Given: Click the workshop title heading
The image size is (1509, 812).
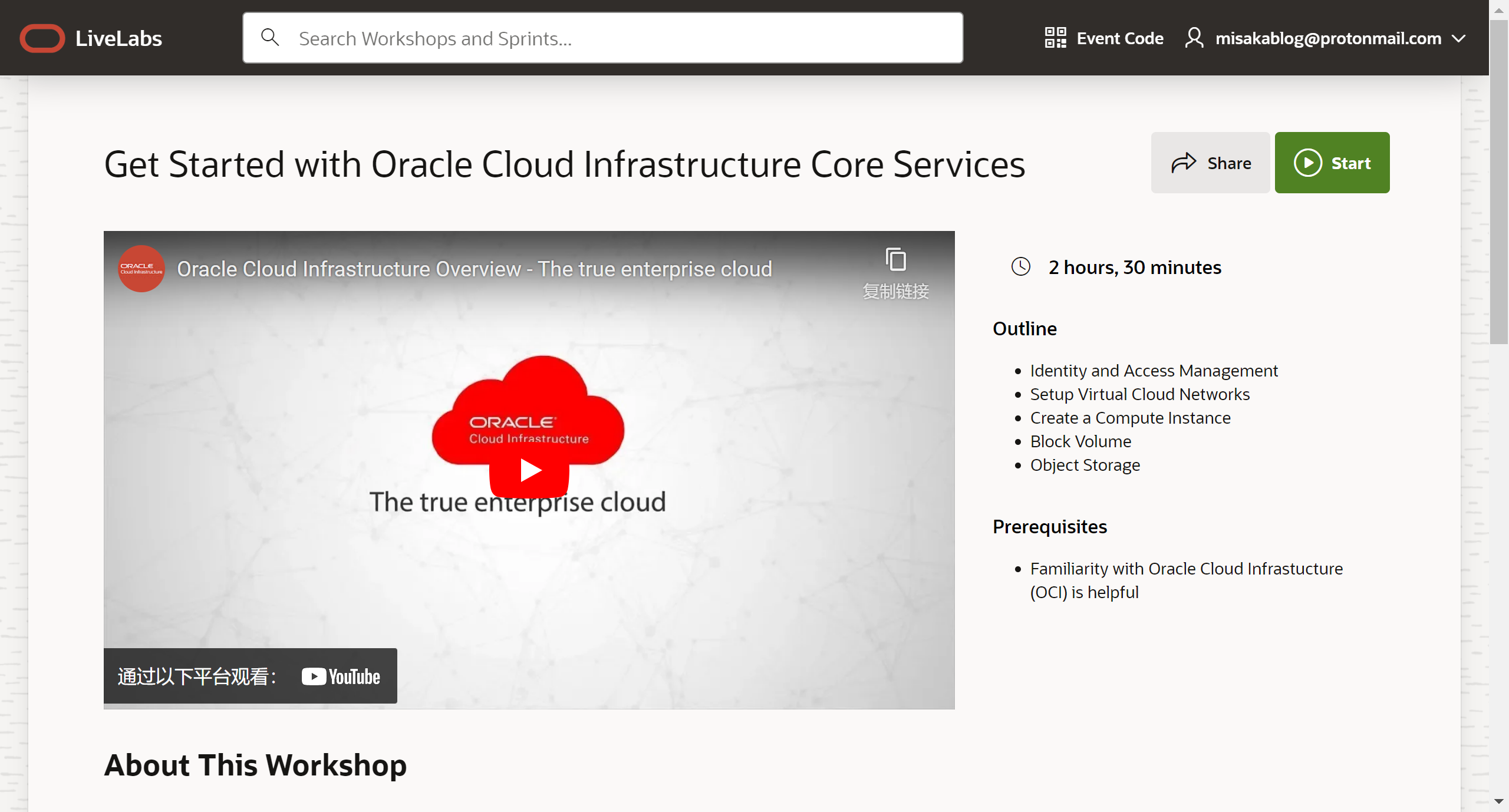Looking at the screenshot, I should [564, 164].
